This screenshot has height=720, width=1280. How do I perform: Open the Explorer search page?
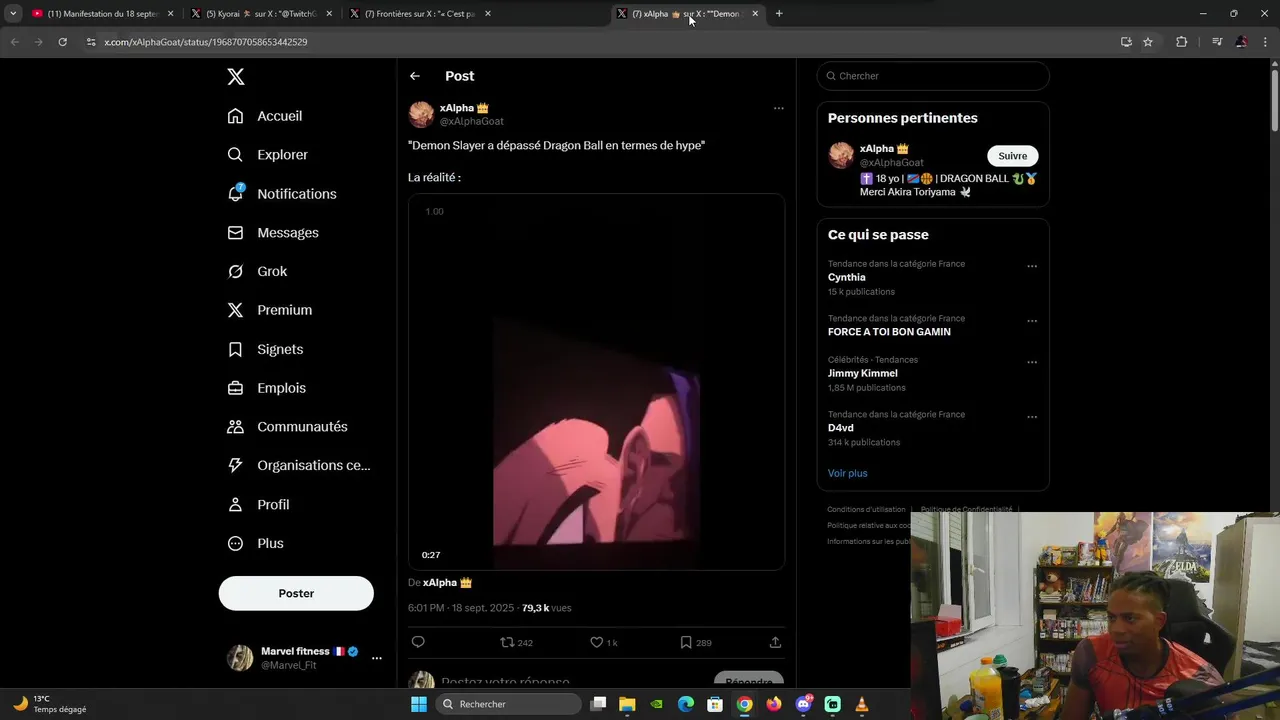tap(268, 155)
